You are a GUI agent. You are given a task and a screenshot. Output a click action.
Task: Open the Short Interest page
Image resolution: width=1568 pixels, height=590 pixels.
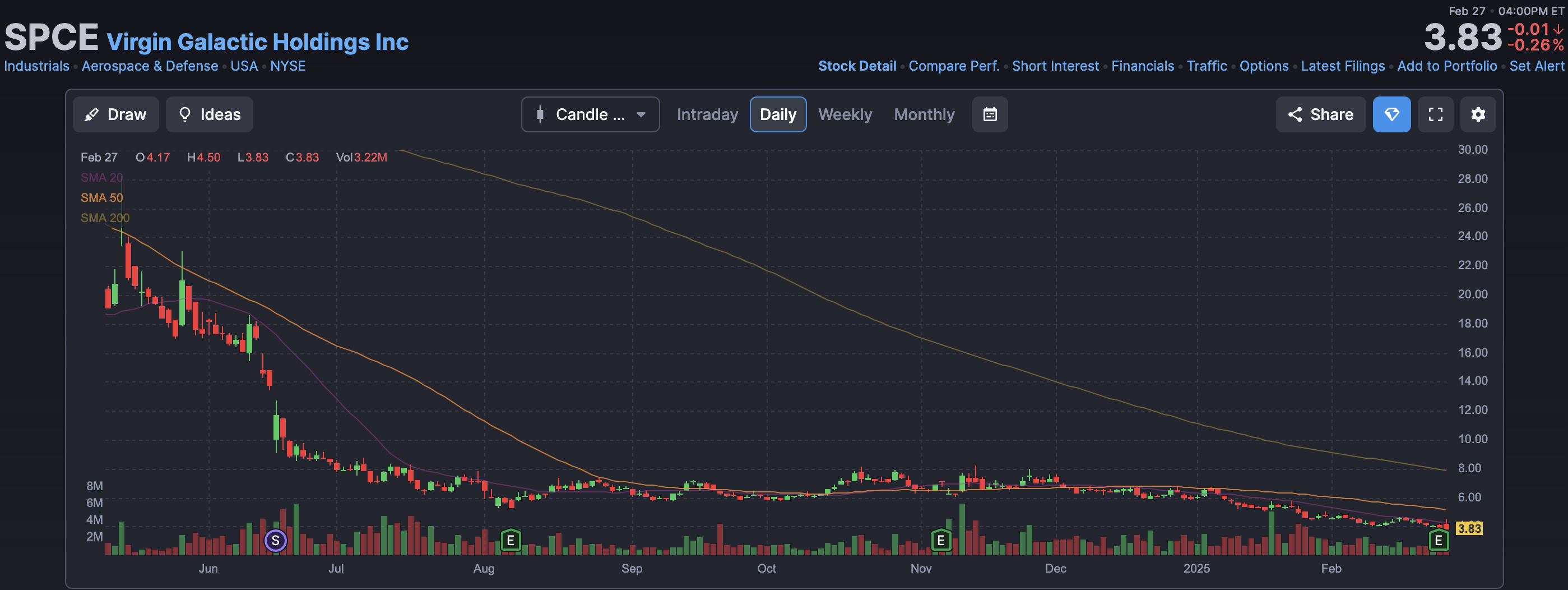click(1055, 66)
